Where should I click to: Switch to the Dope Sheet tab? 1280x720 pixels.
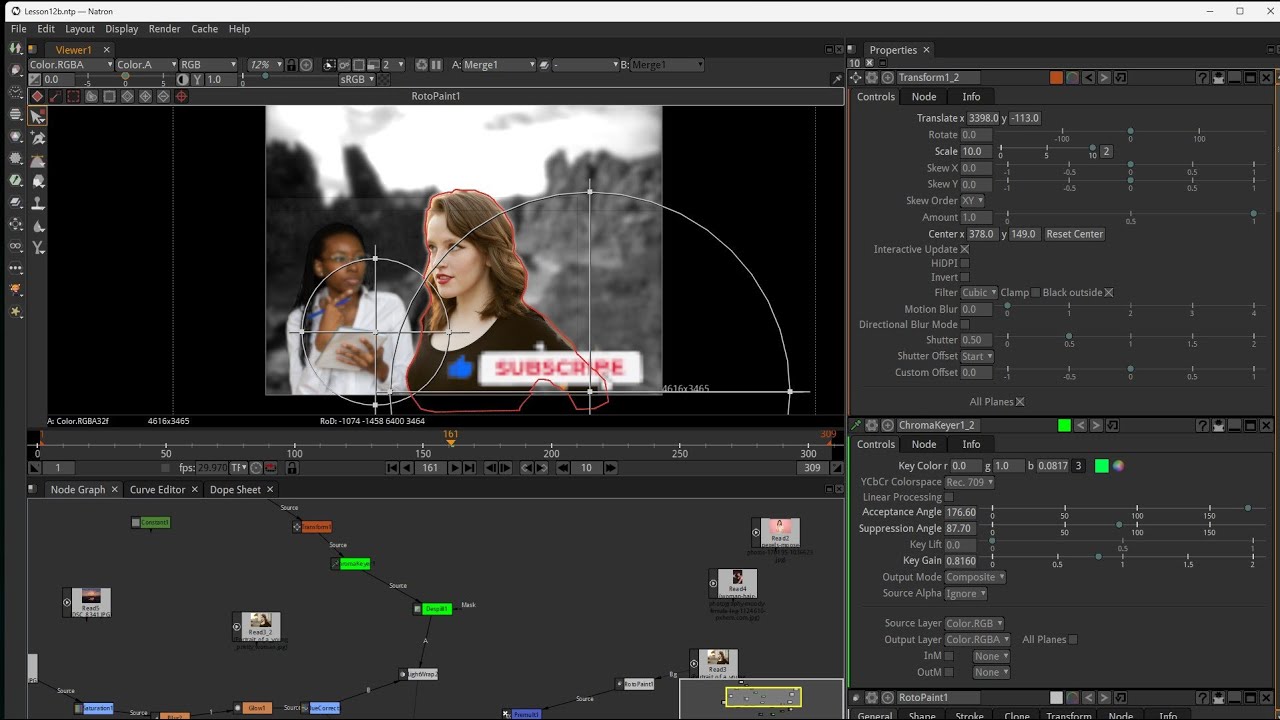(235, 489)
